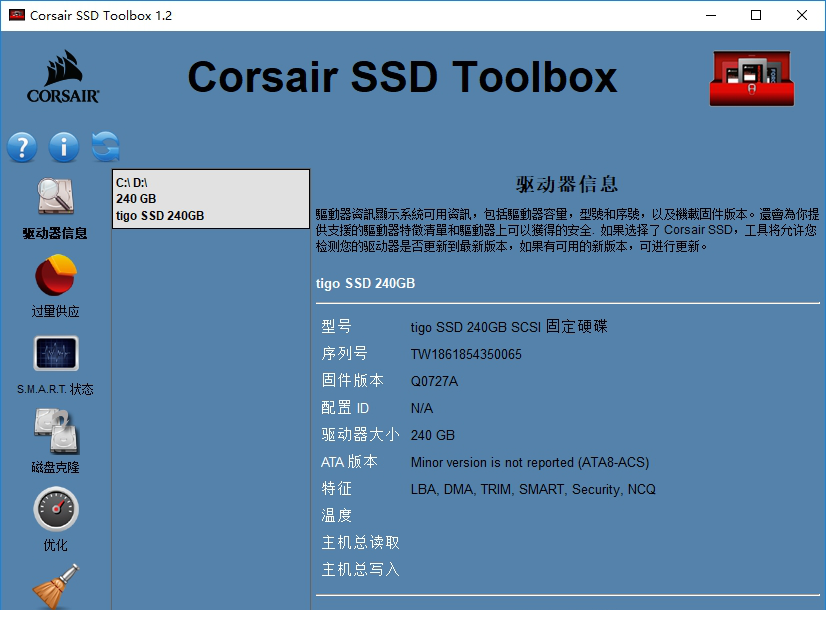Select the S.M.A.R.T. 状态 sidebar label
This screenshot has width=826, height=634.
pyautogui.click(x=55, y=389)
